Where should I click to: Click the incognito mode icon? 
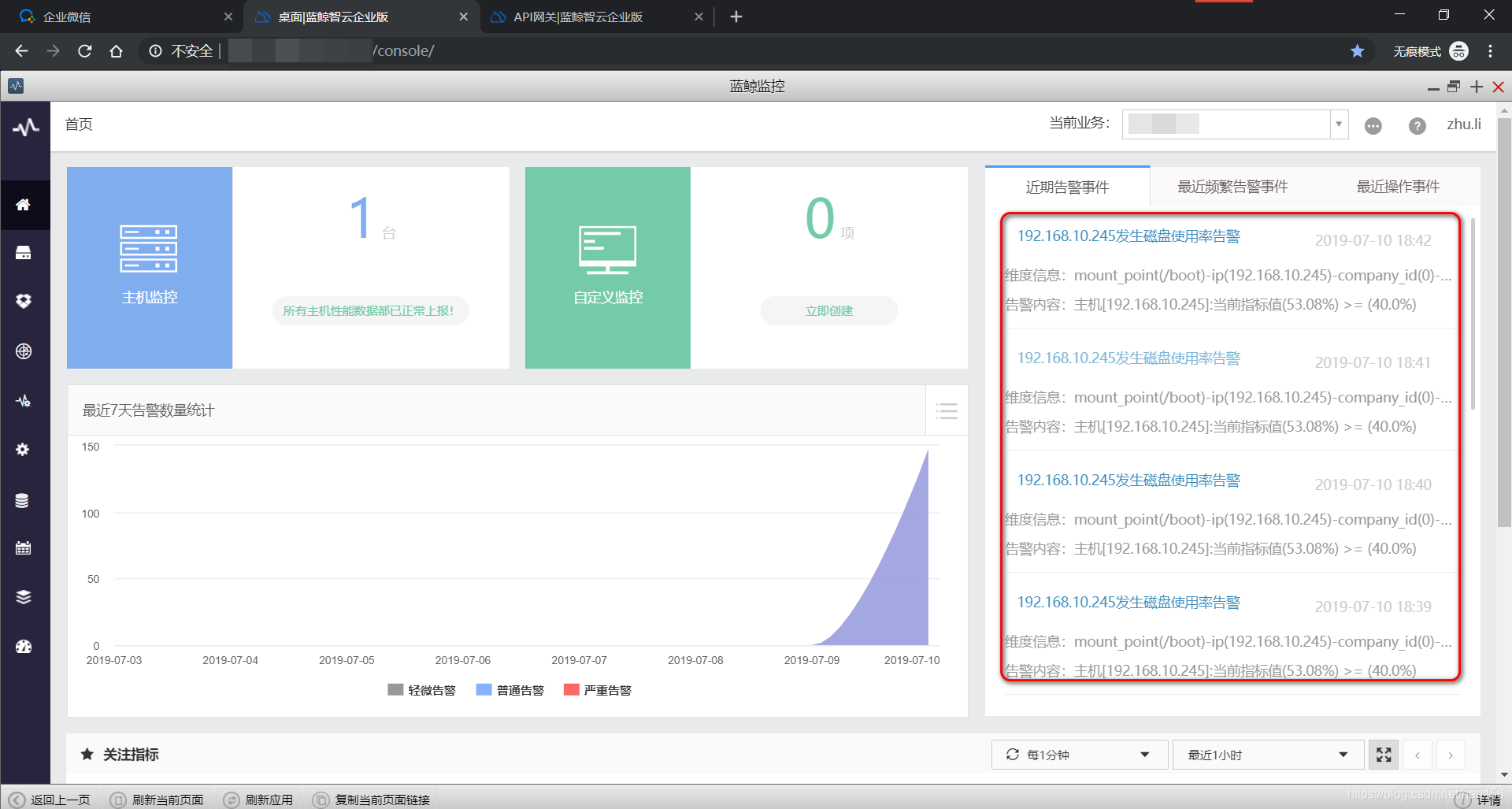tap(1458, 51)
